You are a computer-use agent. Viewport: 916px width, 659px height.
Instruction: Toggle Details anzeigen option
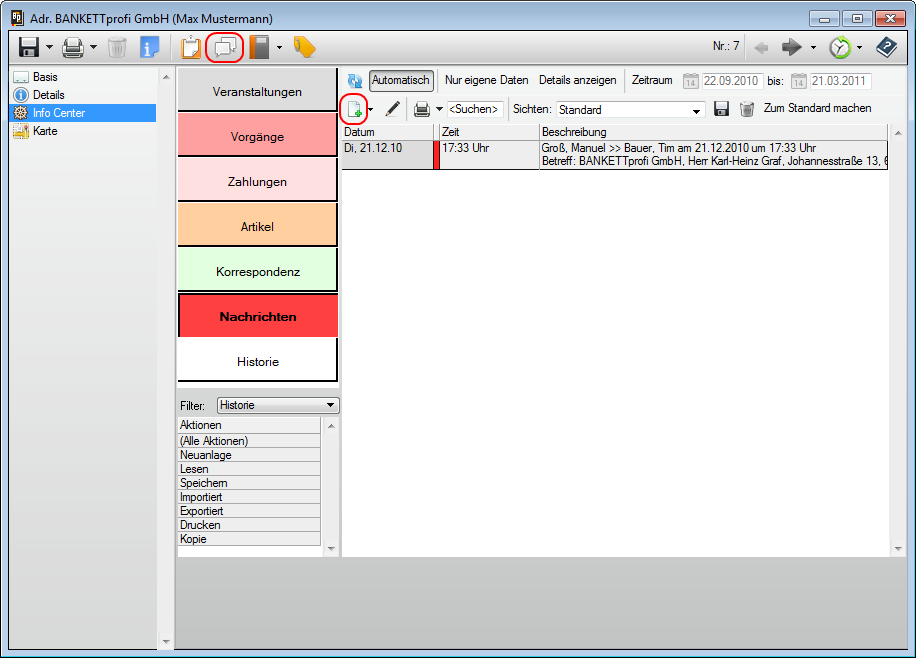[577, 80]
